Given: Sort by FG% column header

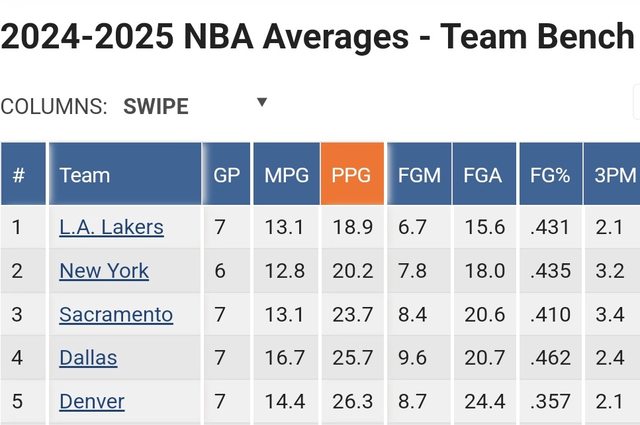Looking at the screenshot, I should click(550, 175).
